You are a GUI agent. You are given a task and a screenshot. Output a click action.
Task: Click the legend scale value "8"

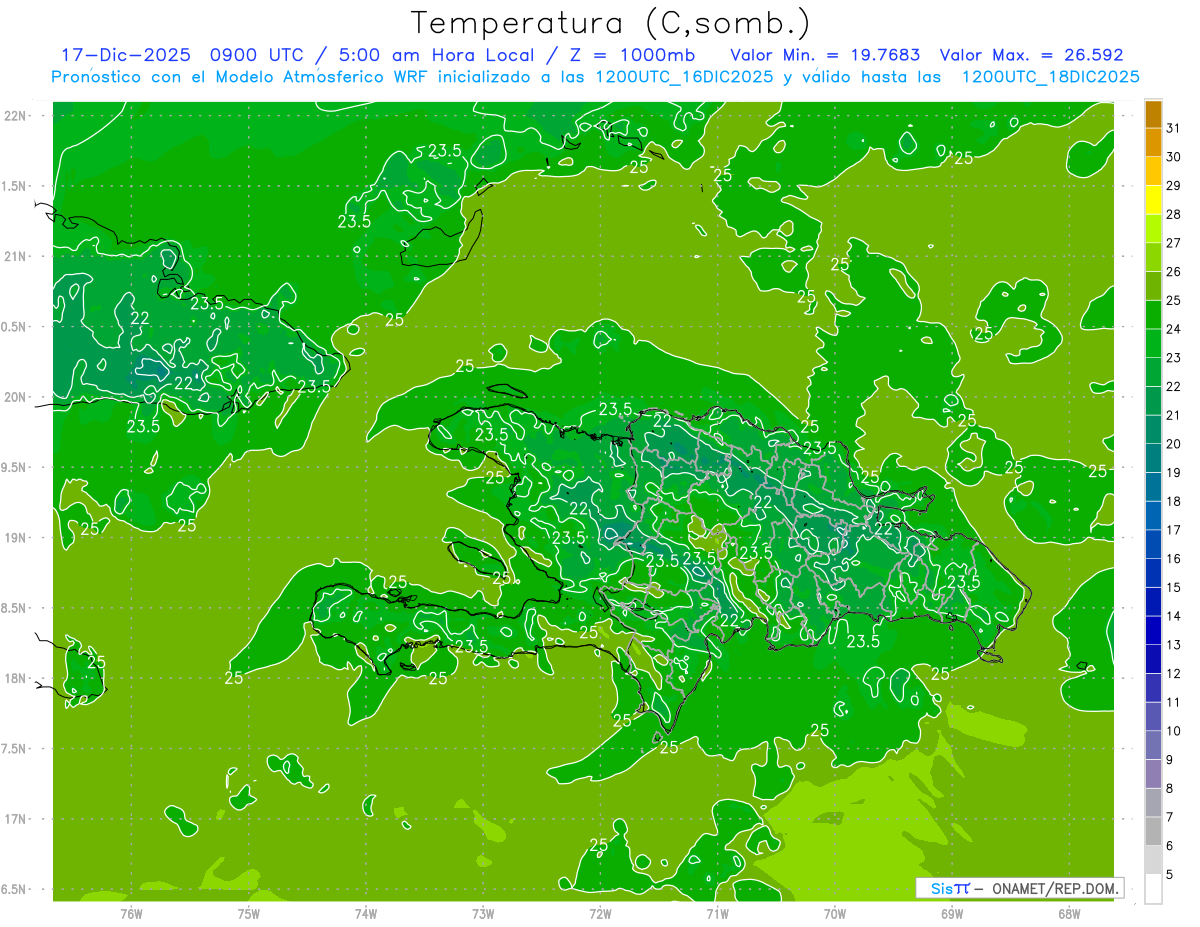click(x=1170, y=789)
